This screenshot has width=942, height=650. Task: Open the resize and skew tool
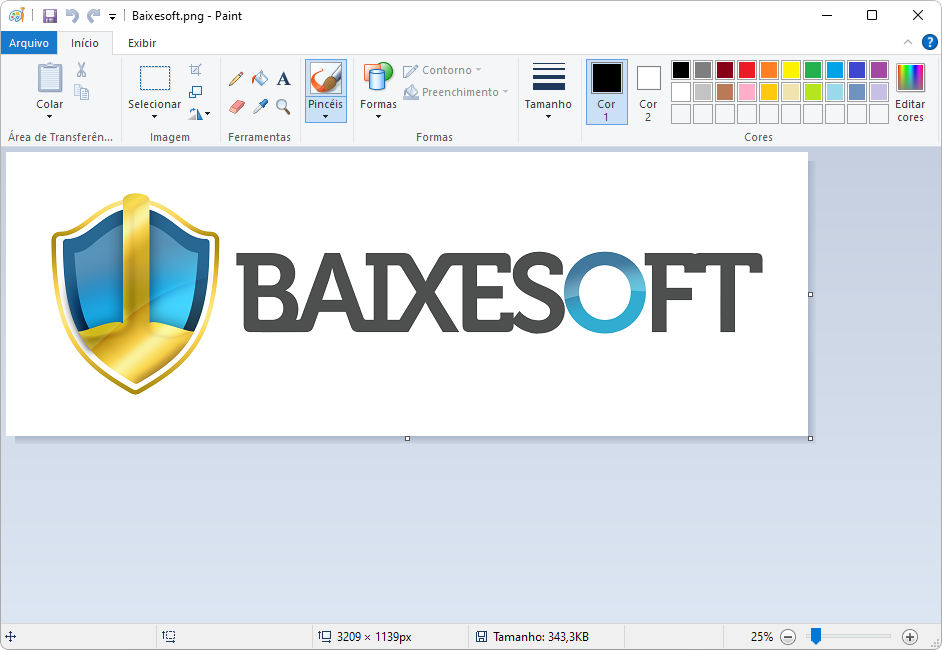point(195,92)
